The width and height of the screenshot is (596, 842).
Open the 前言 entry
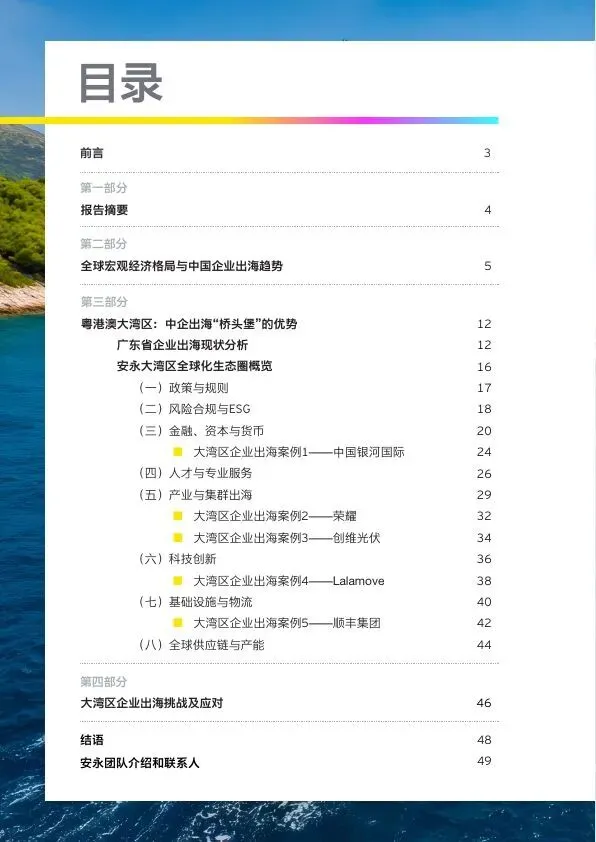tap(92, 153)
